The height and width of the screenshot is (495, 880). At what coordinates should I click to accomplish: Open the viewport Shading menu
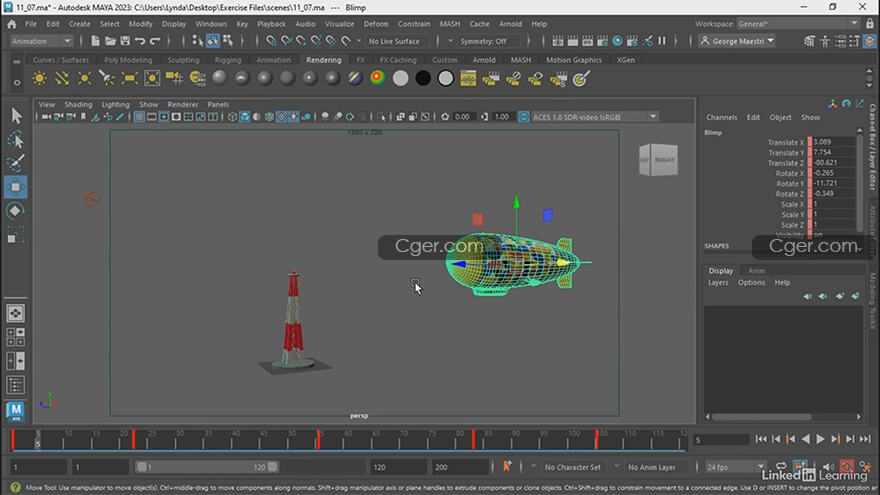(x=78, y=104)
